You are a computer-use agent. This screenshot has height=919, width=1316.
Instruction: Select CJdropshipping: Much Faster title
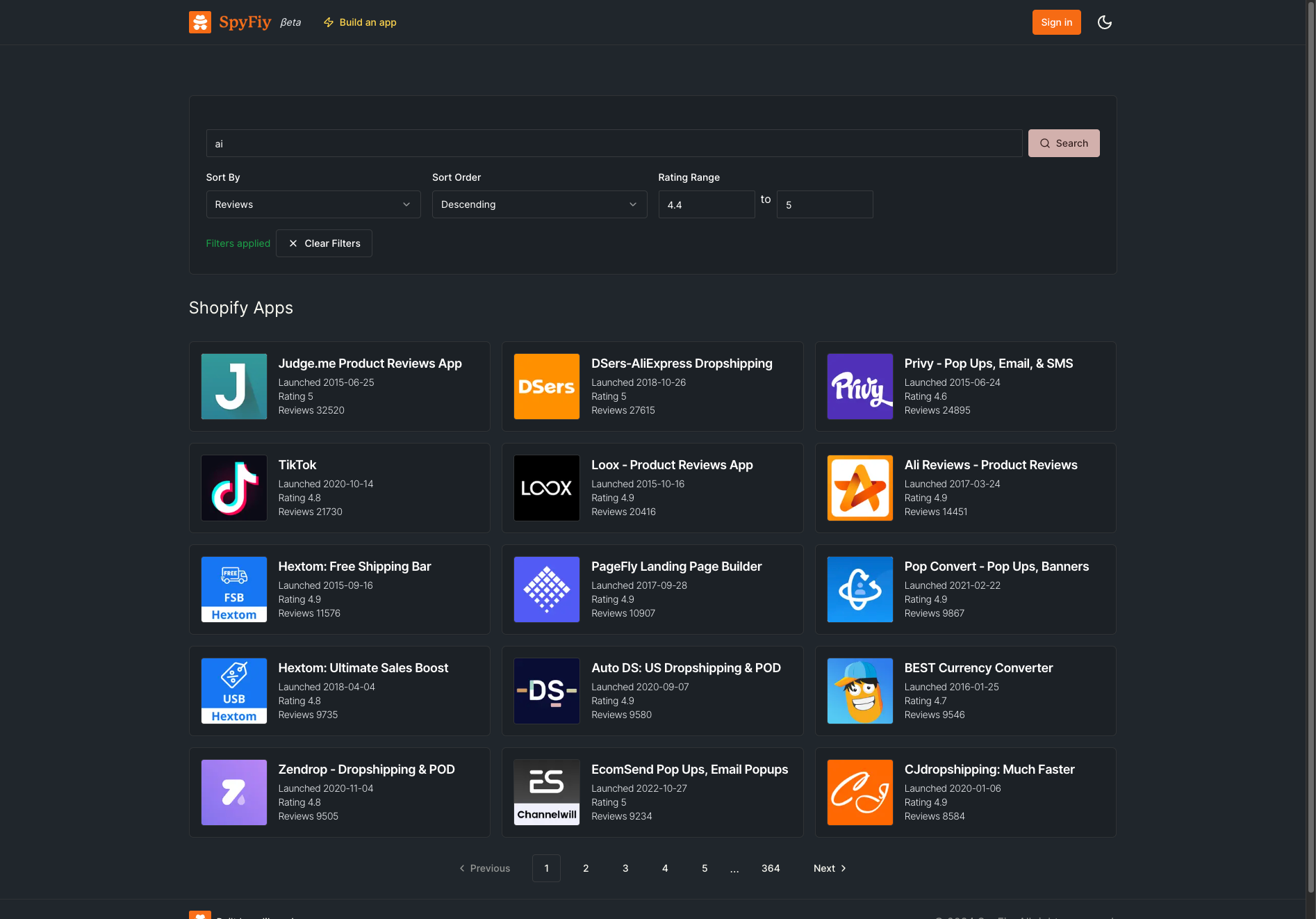[989, 770]
